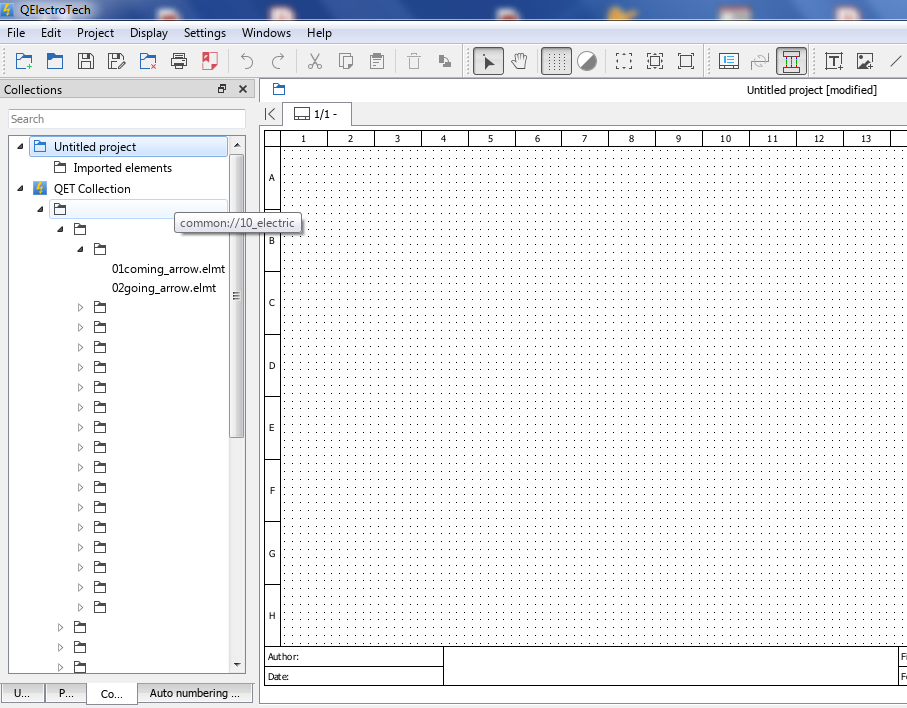
Task: Click the Save as icon with pencil
Action: click(117, 61)
